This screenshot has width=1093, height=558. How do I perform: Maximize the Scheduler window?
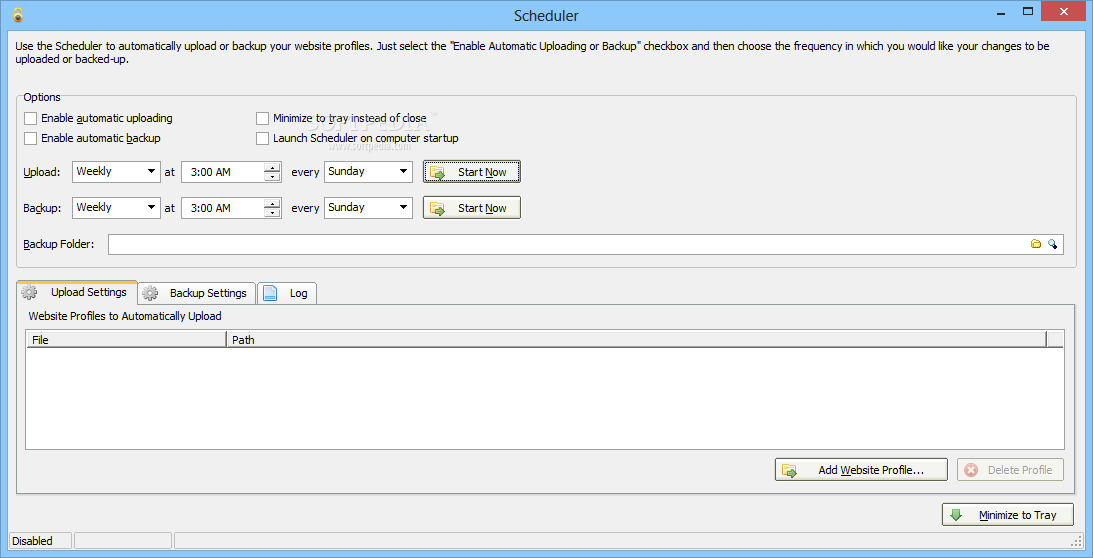(1027, 10)
